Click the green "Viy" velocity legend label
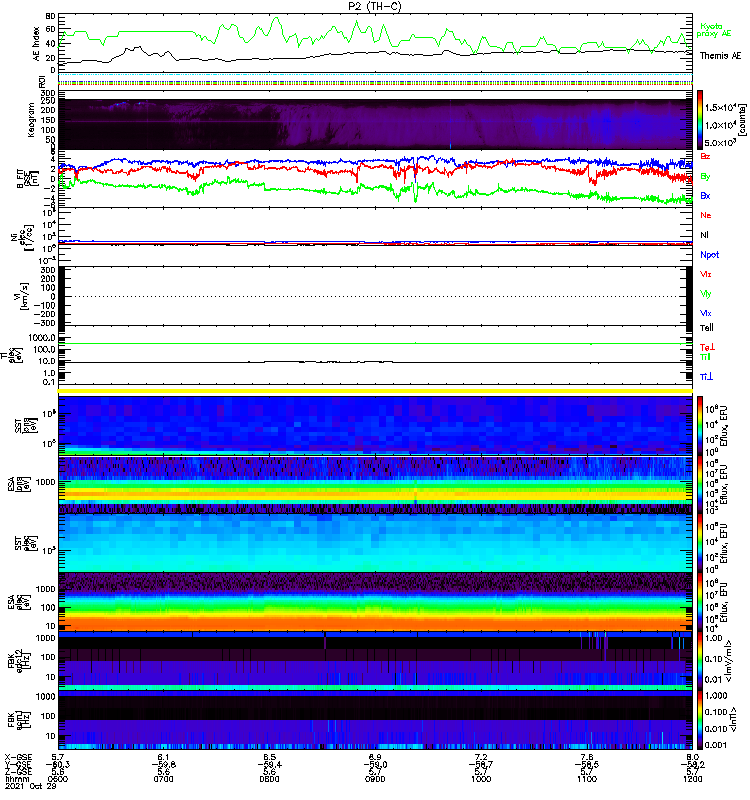750x800 pixels. click(706, 294)
